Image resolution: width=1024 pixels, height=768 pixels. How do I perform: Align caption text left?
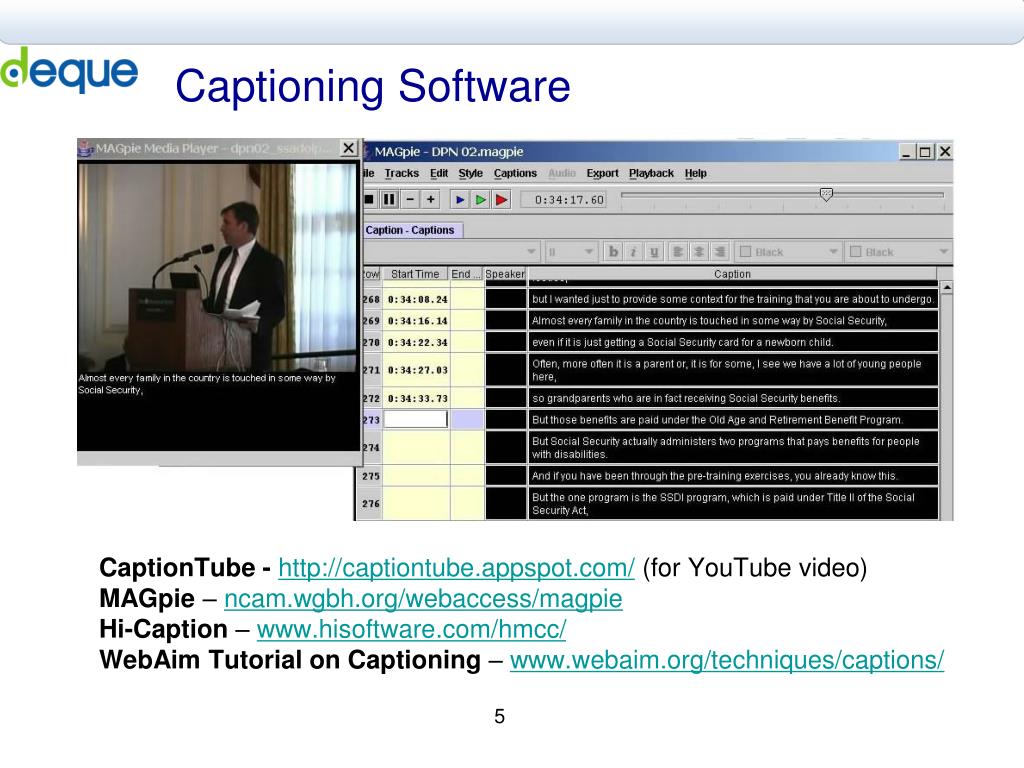[678, 252]
